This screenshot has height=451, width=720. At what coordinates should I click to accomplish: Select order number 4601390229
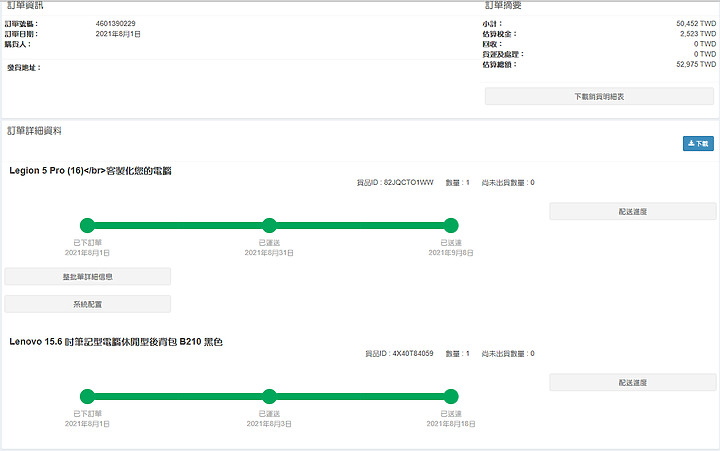[116, 23]
